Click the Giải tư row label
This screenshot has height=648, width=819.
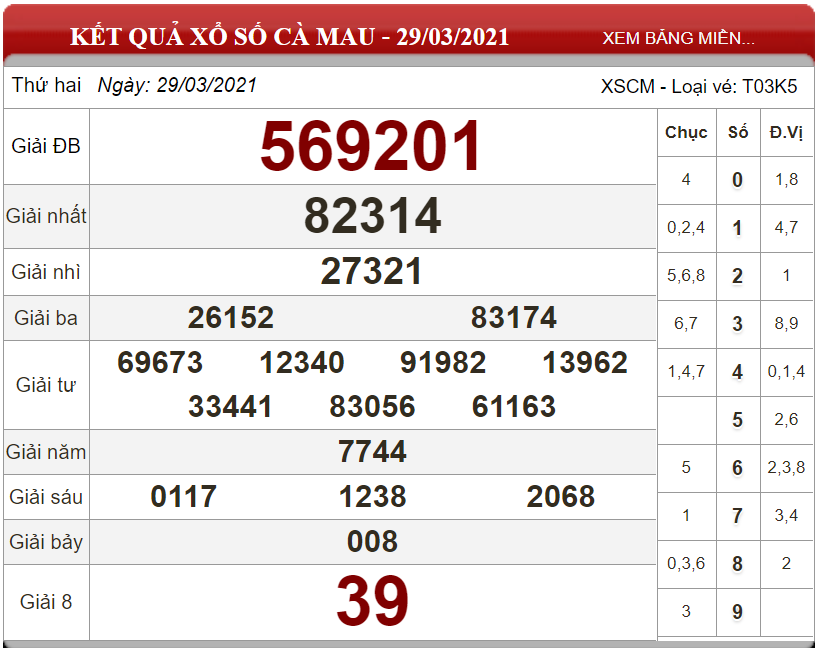[x=46, y=385]
